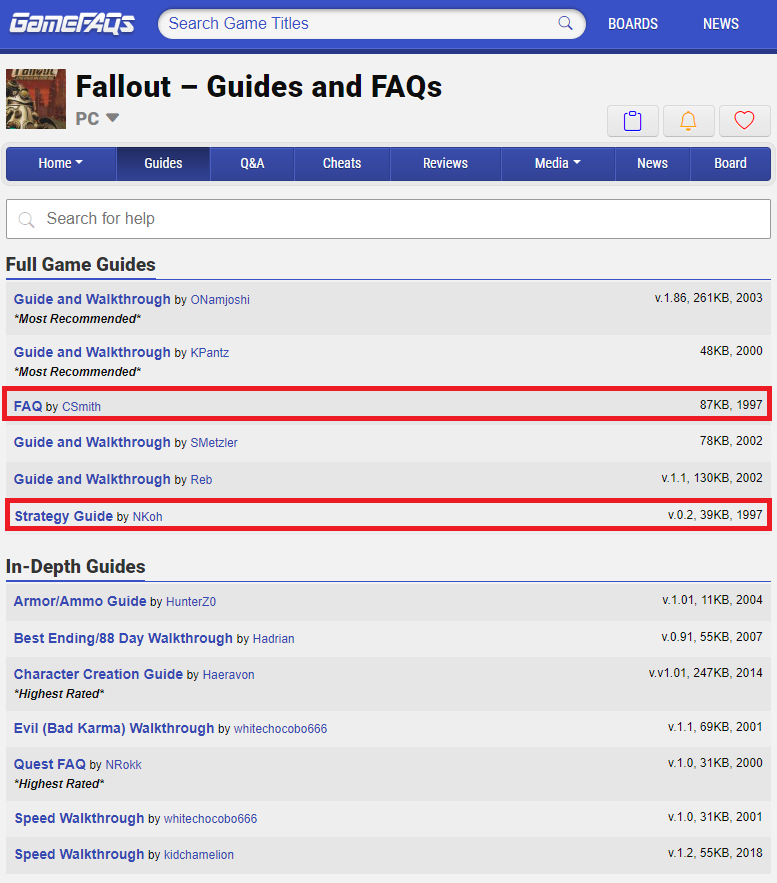Image resolution: width=777 pixels, height=883 pixels.
Task: View author ONamjoshi's profile
Action: (220, 300)
